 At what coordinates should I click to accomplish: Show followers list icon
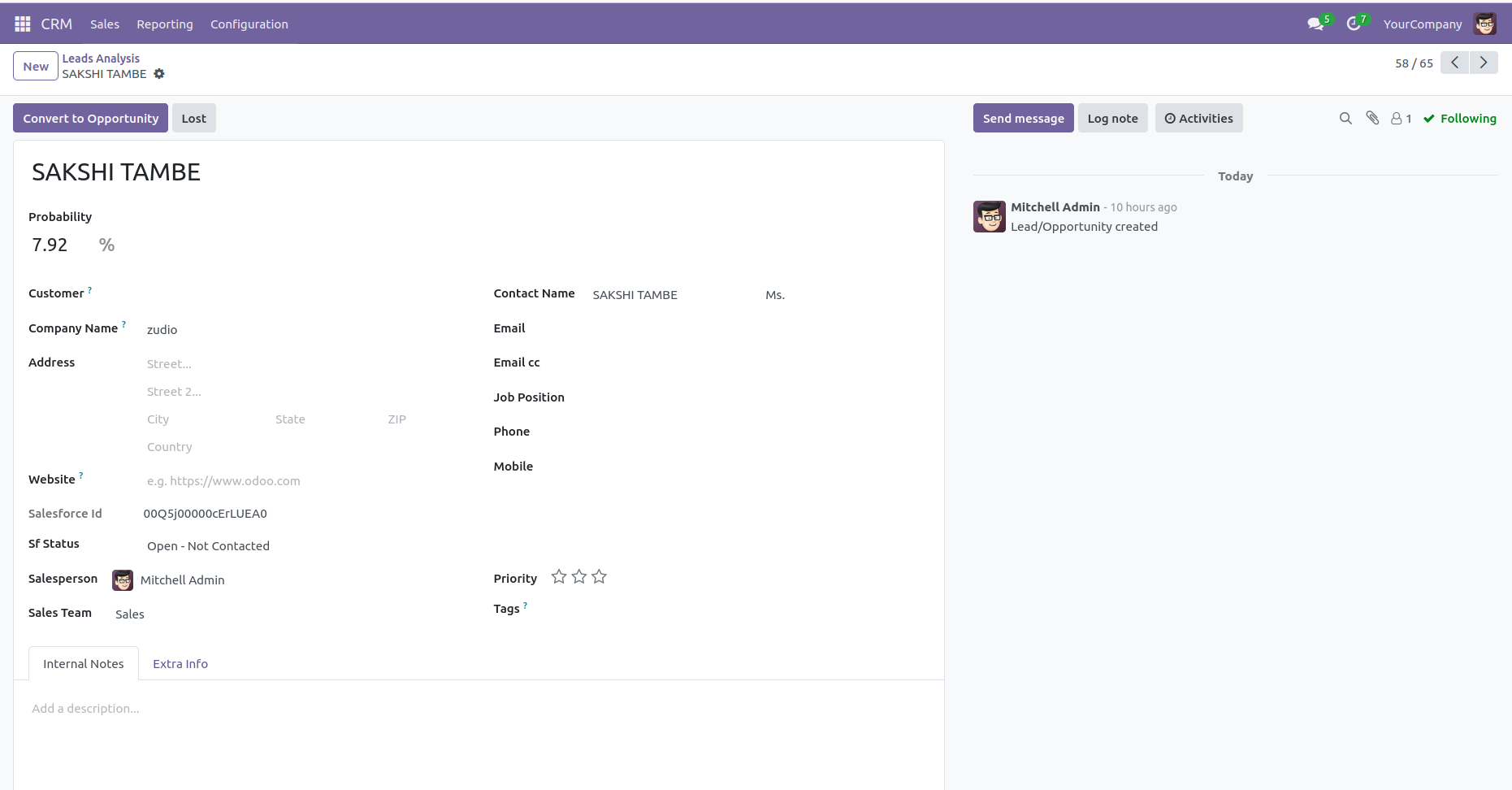(1401, 119)
